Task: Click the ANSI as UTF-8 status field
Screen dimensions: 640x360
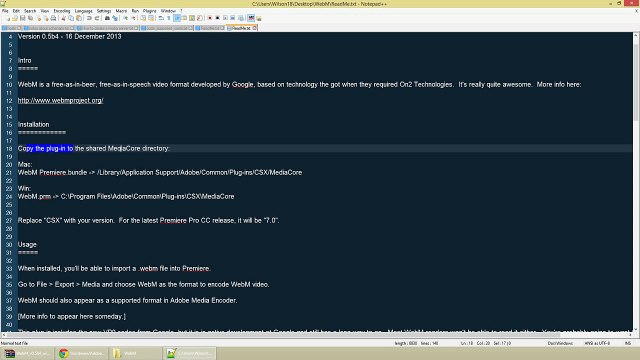Action: tap(597, 343)
